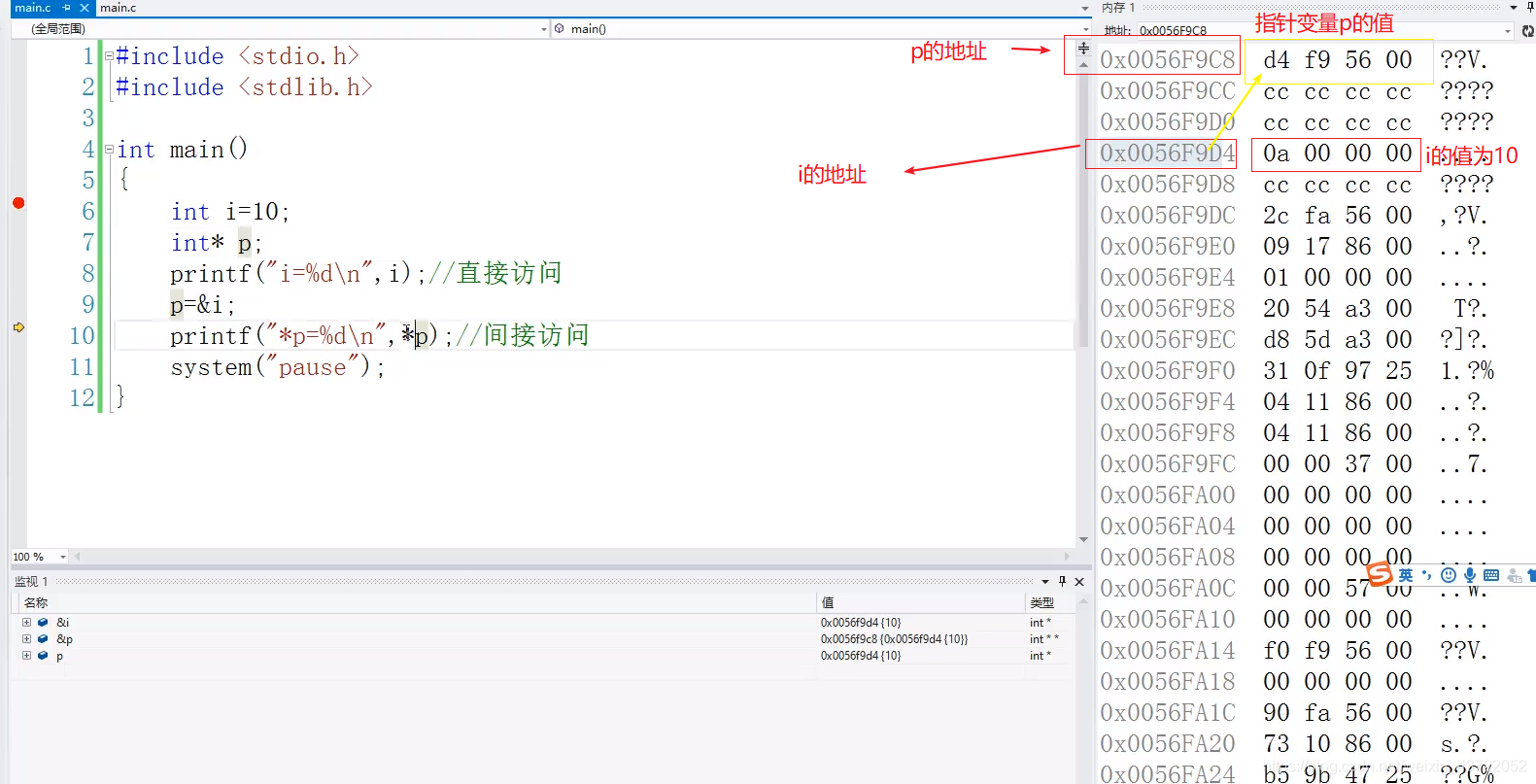1536x784 pixels.
Task: Close the 监视 1 watch window
Action: coord(1078,581)
